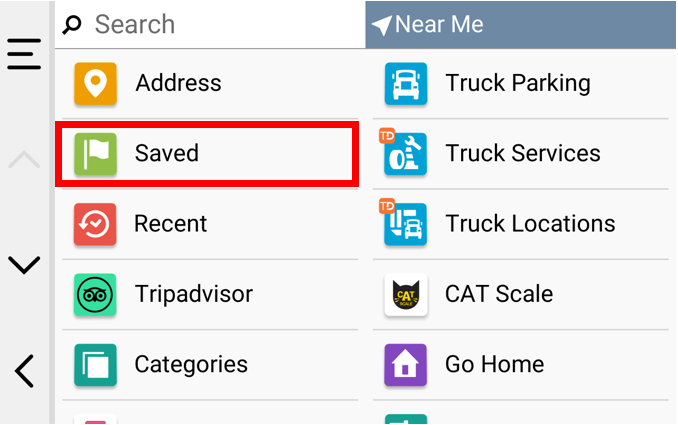Open the Saved places list
The image size is (678, 425).
pyautogui.click(x=167, y=154)
